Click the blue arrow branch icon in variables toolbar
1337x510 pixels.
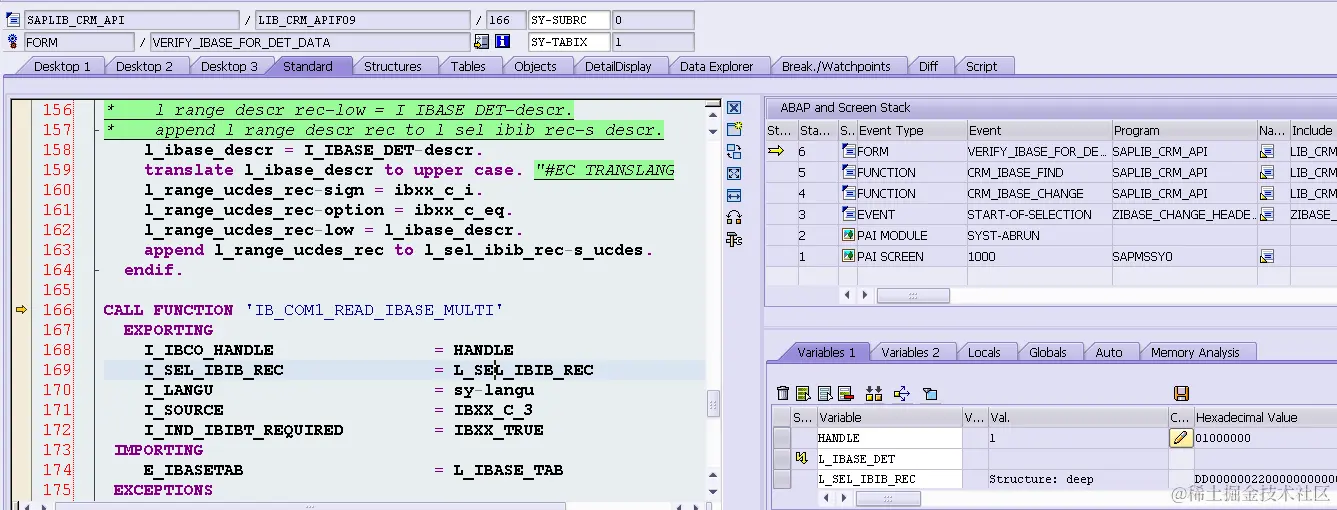(x=901, y=394)
